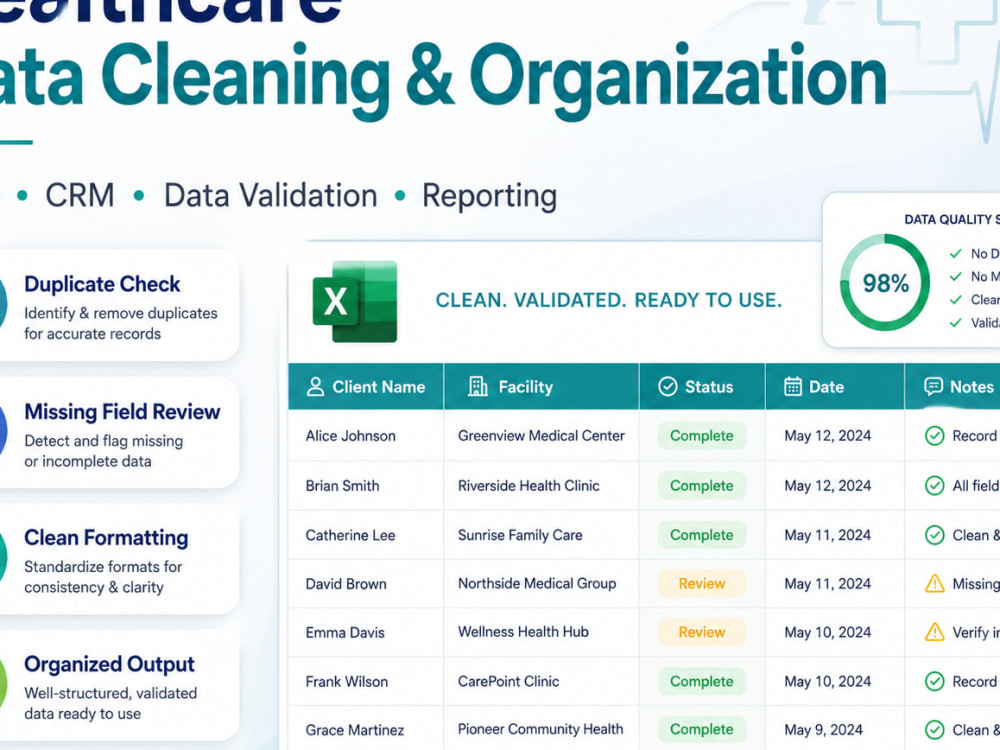Click the Reporting label
The height and width of the screenshot is (750, 1000).
[489, 196]
